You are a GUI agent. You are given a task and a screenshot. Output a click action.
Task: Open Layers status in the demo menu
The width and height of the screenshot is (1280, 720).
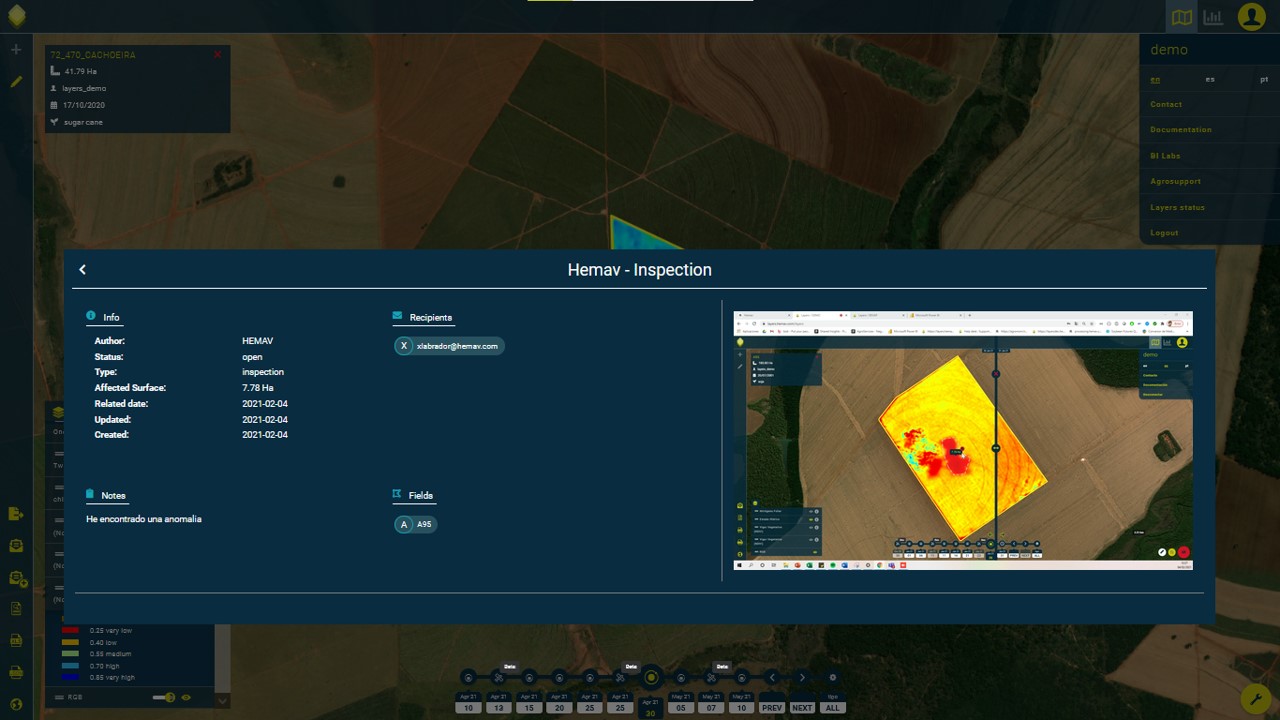click(1177, 207)
